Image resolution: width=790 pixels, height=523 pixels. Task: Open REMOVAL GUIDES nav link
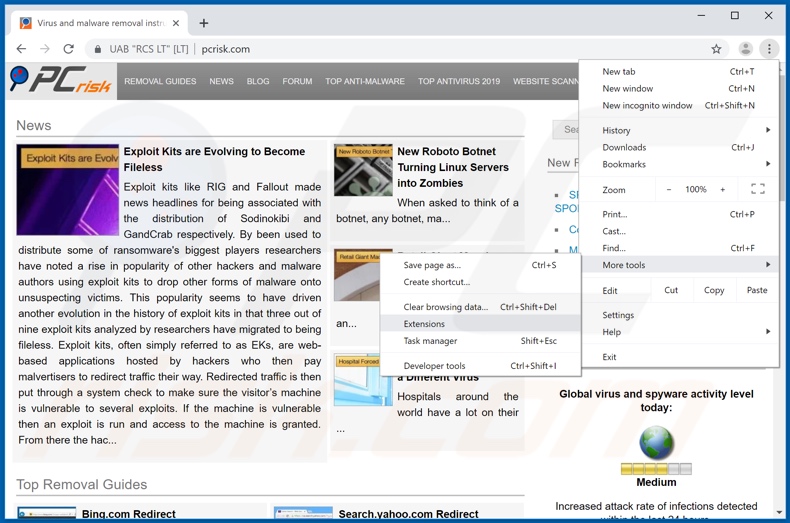point(160,81)
